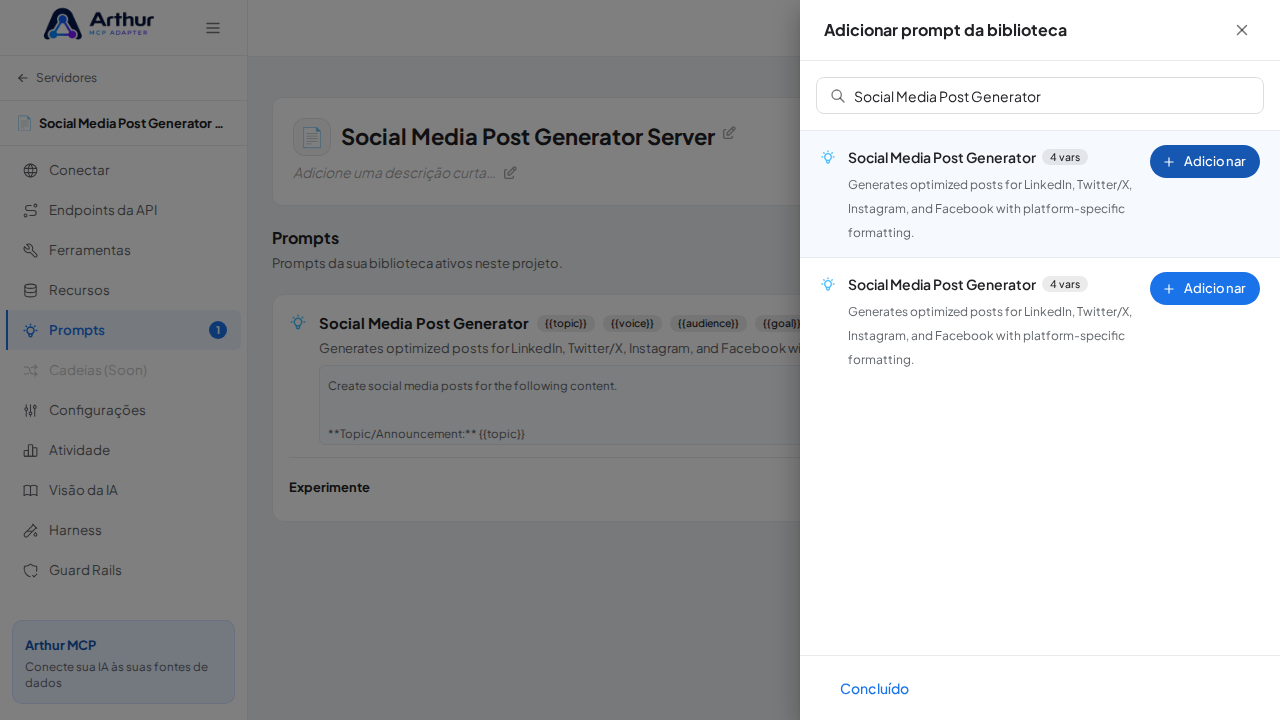The height and width of the screenshot is (720, 1280).
Task: Select the second library result title
Action: 942,284
